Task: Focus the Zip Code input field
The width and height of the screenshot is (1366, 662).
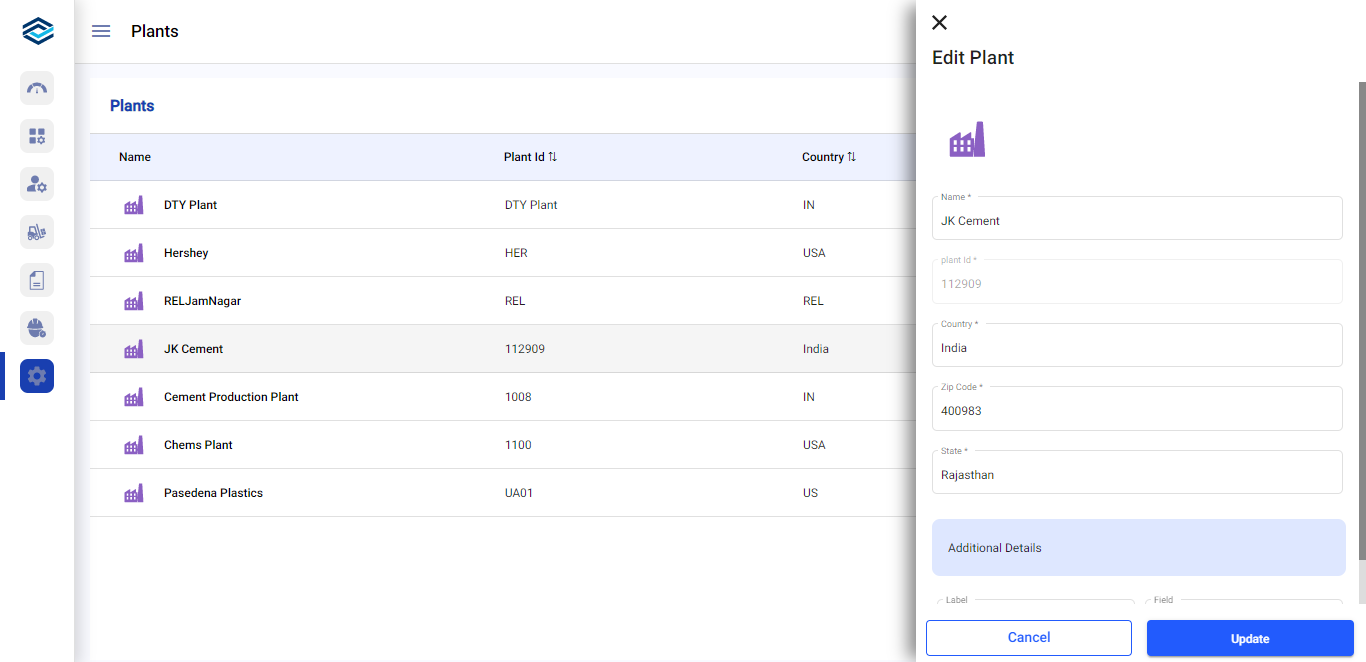Action: (1136, 411)
